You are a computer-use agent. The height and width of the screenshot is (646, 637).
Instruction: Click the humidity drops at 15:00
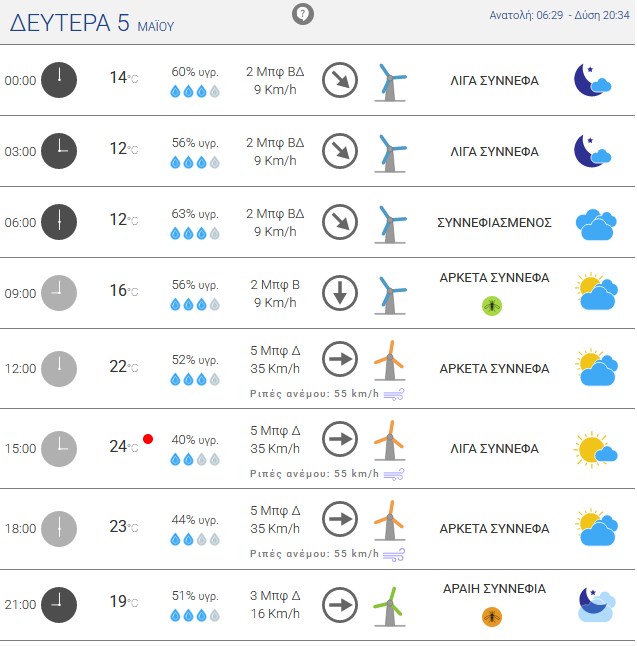click(195, 459)
